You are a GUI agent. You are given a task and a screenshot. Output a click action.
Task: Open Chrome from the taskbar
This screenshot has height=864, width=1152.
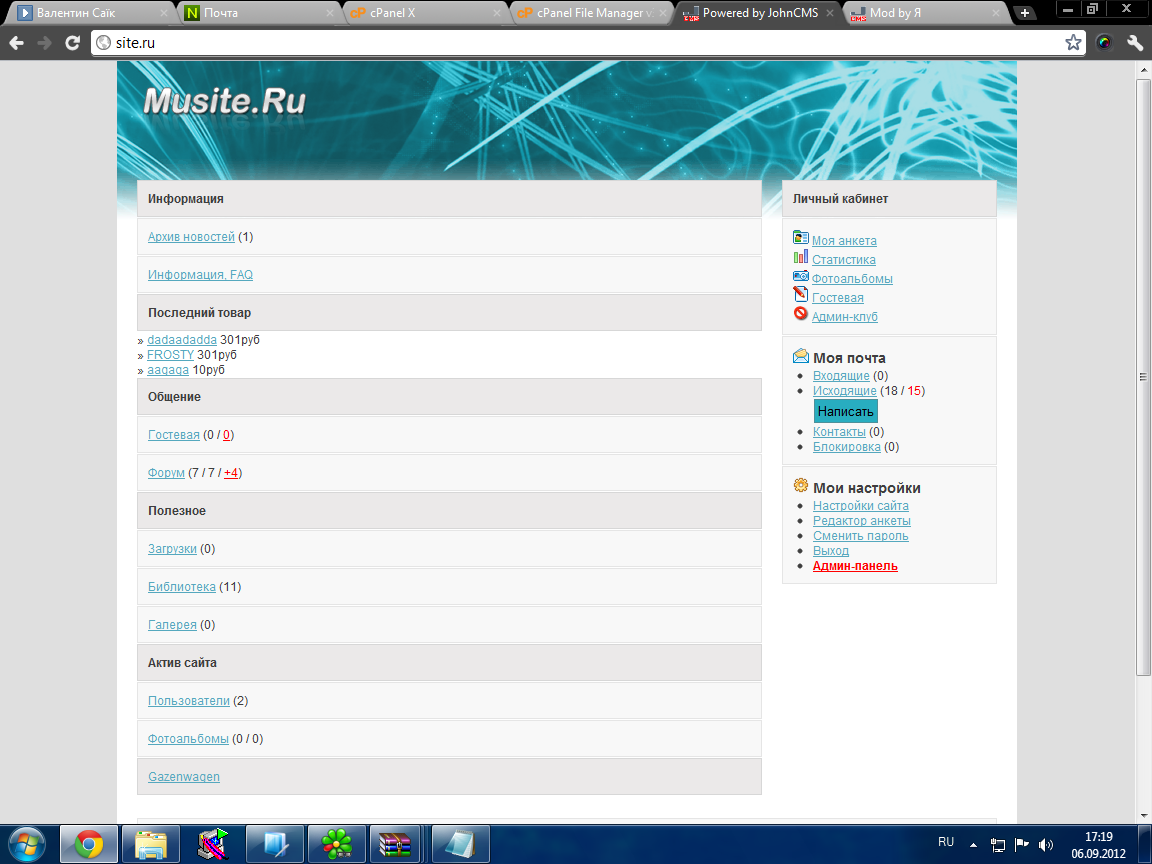pyautogui.click(x=88, y=845)
